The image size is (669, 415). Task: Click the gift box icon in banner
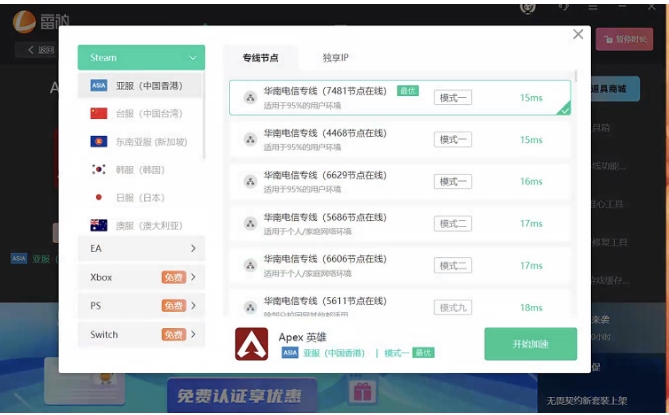(362, 392)
